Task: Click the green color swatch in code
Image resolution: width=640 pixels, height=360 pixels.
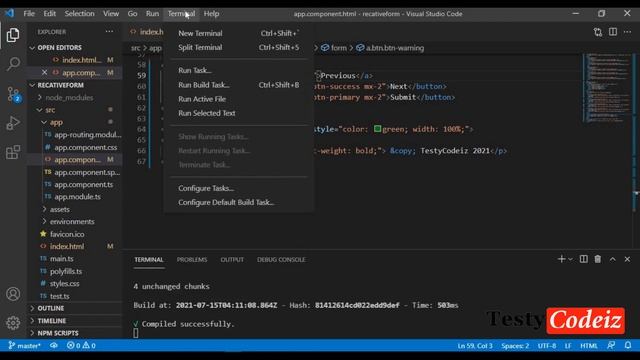Action: 378,129
